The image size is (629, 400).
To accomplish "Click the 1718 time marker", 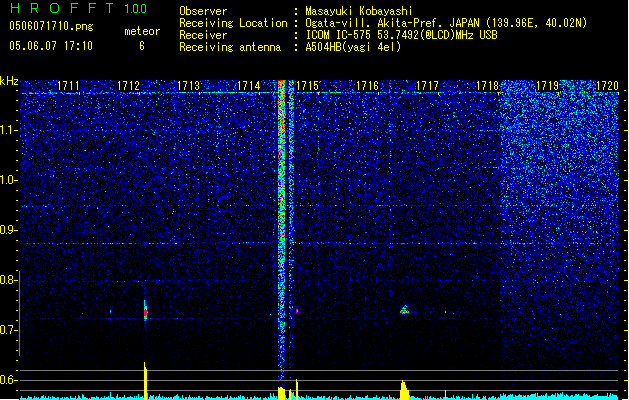I will click(x=487, y=86).
